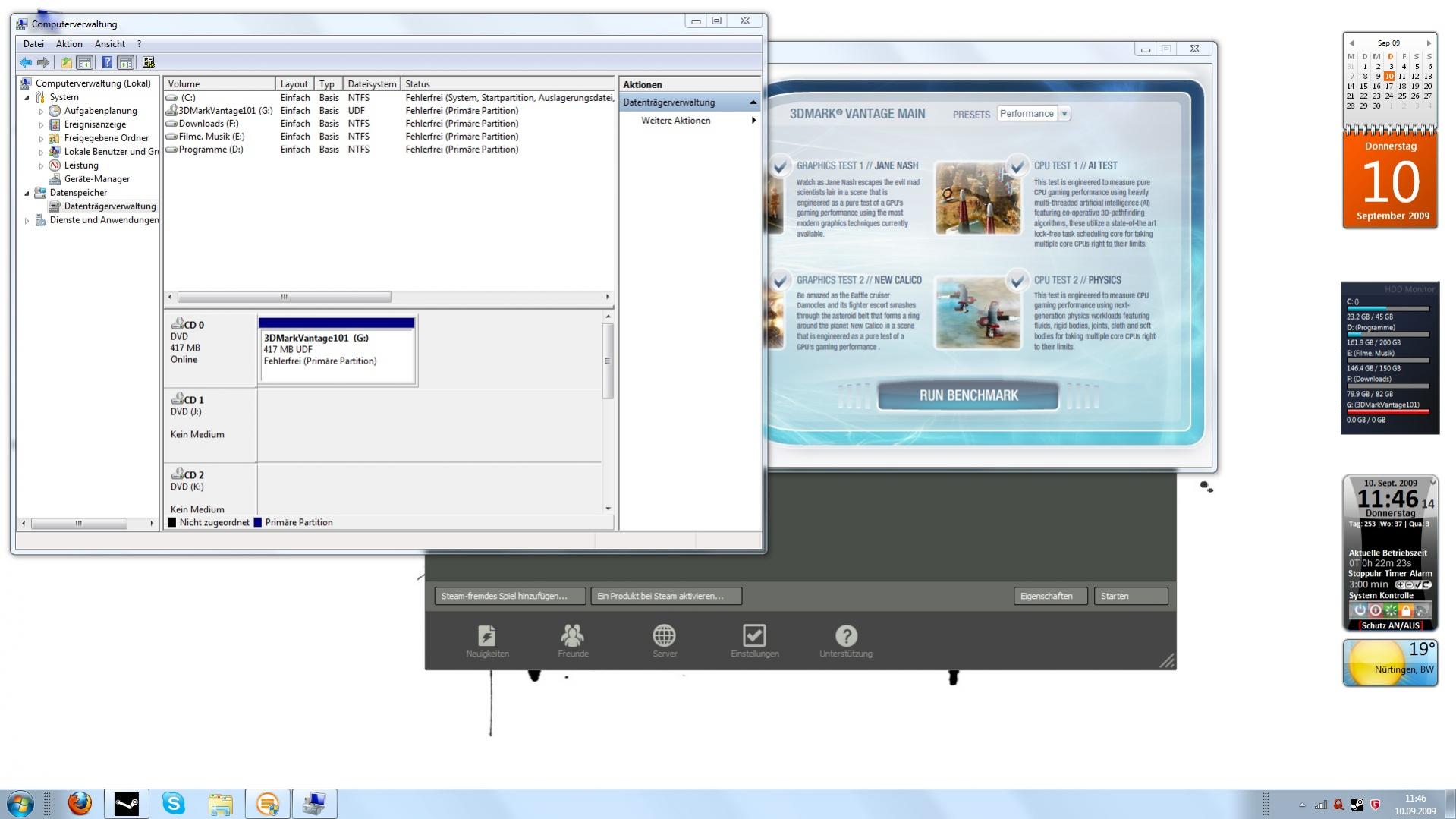Expand the Leistung node arrow
This screenshot has height=819, width=1456.
(x=41, y=165)
